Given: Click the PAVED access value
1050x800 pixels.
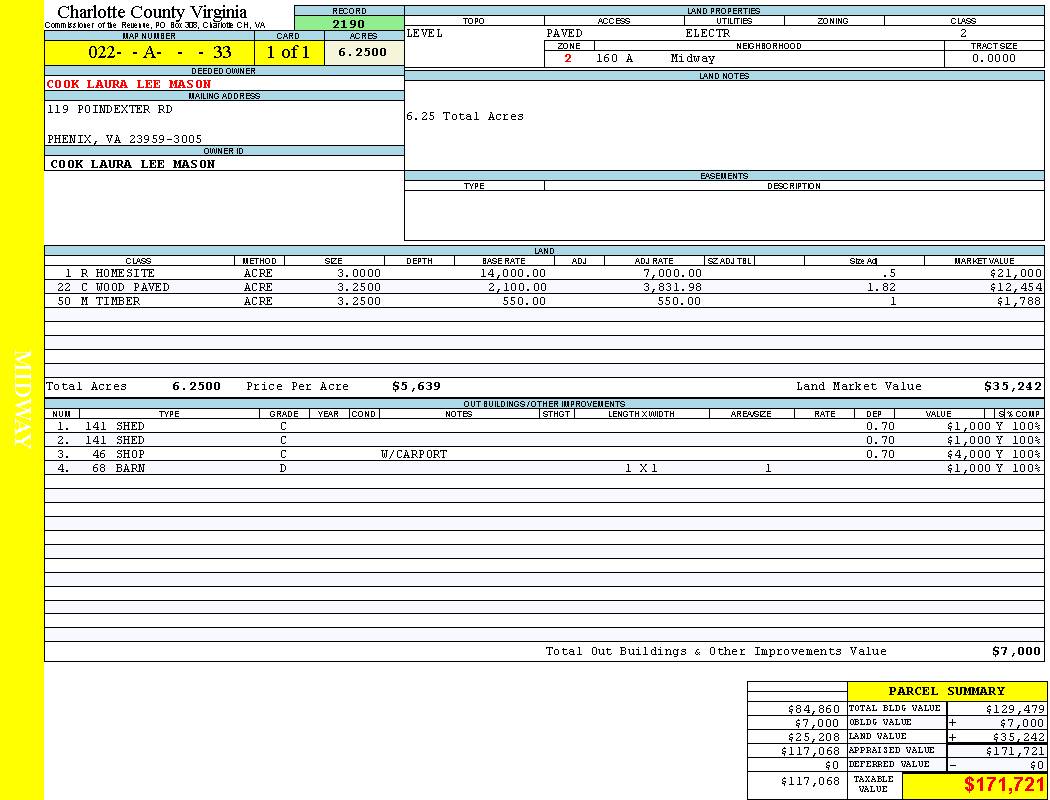Looking at the screenshot, I should (x=565, y=33).
